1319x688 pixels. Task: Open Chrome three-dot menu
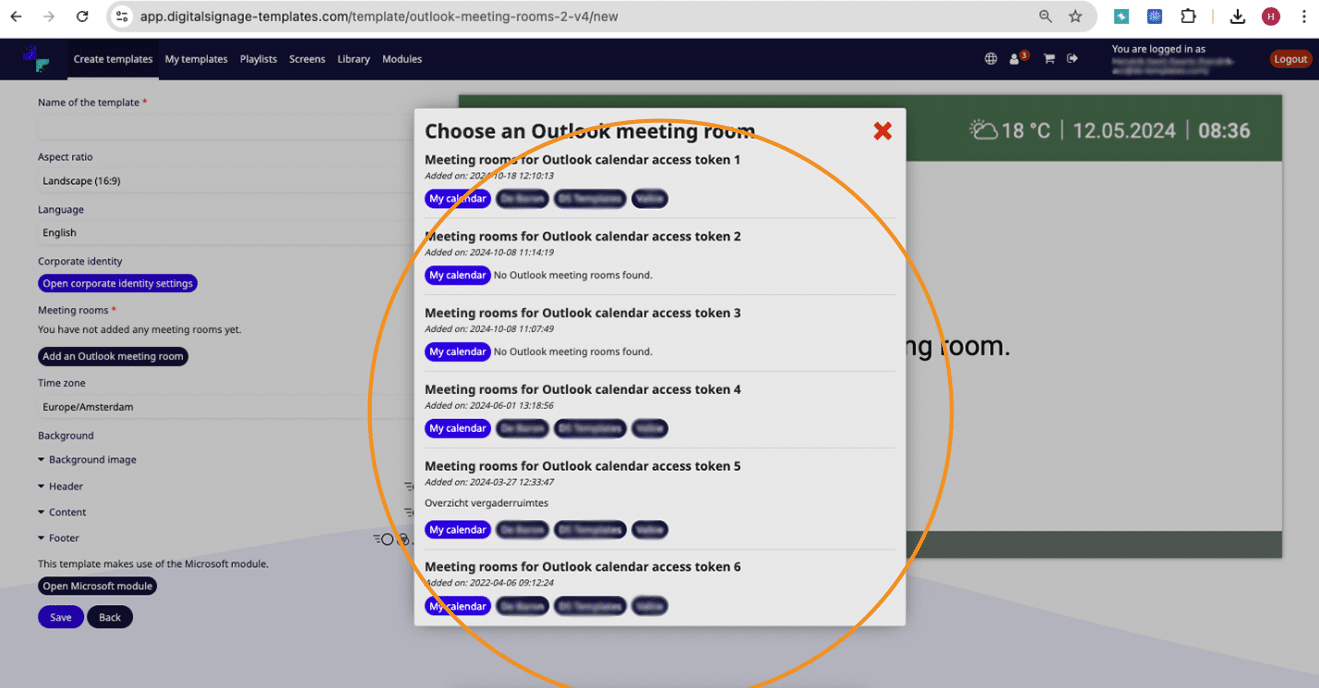[1303, 16]
